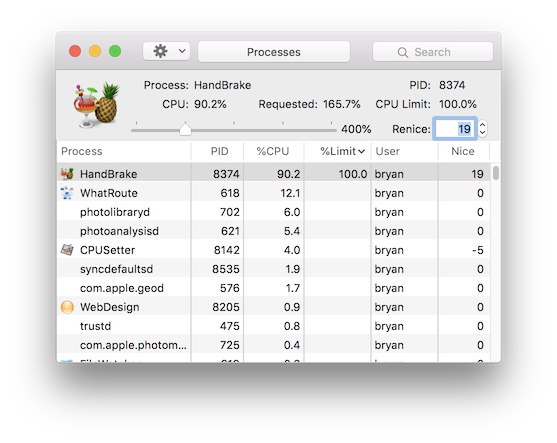Image resolution: width=557 pixels, height=443 pixels.
Task: Click the Renice stepper arrows
Action: (x=482, y=129)
